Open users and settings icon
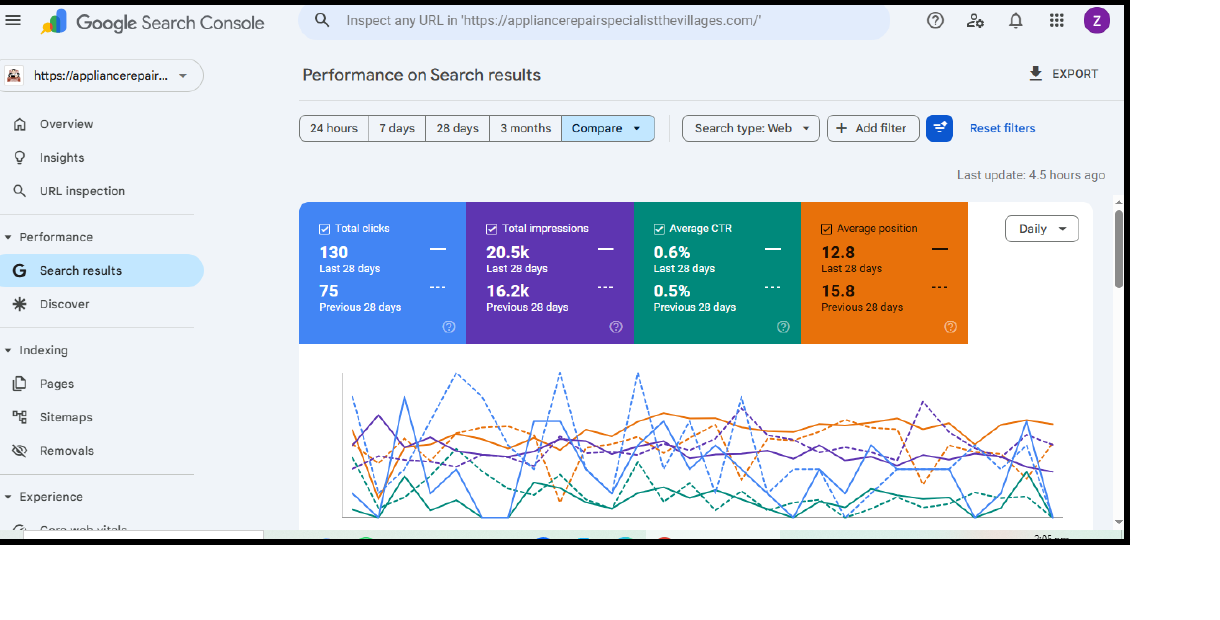1220x620 pixels. [x=976, y=20]
